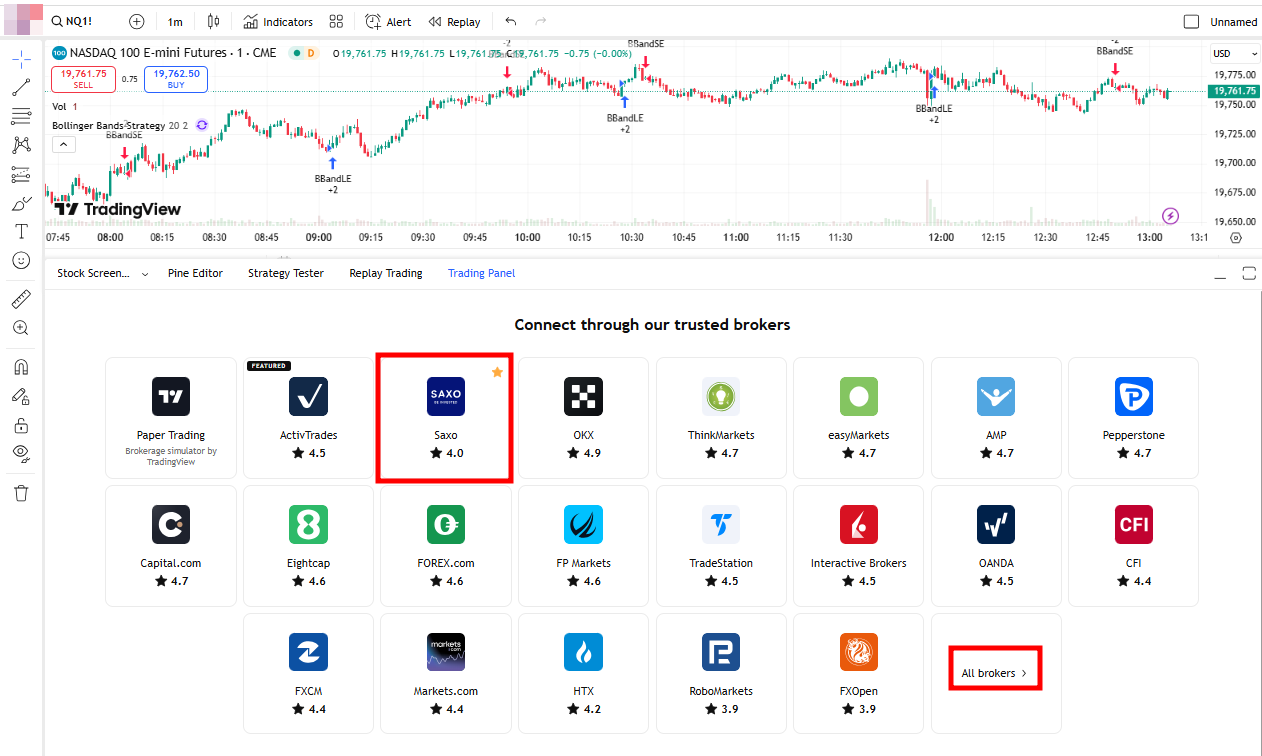Open the Replay Trading tab
The height and width of the screenshot is (756, 1262).
(386, 273)
